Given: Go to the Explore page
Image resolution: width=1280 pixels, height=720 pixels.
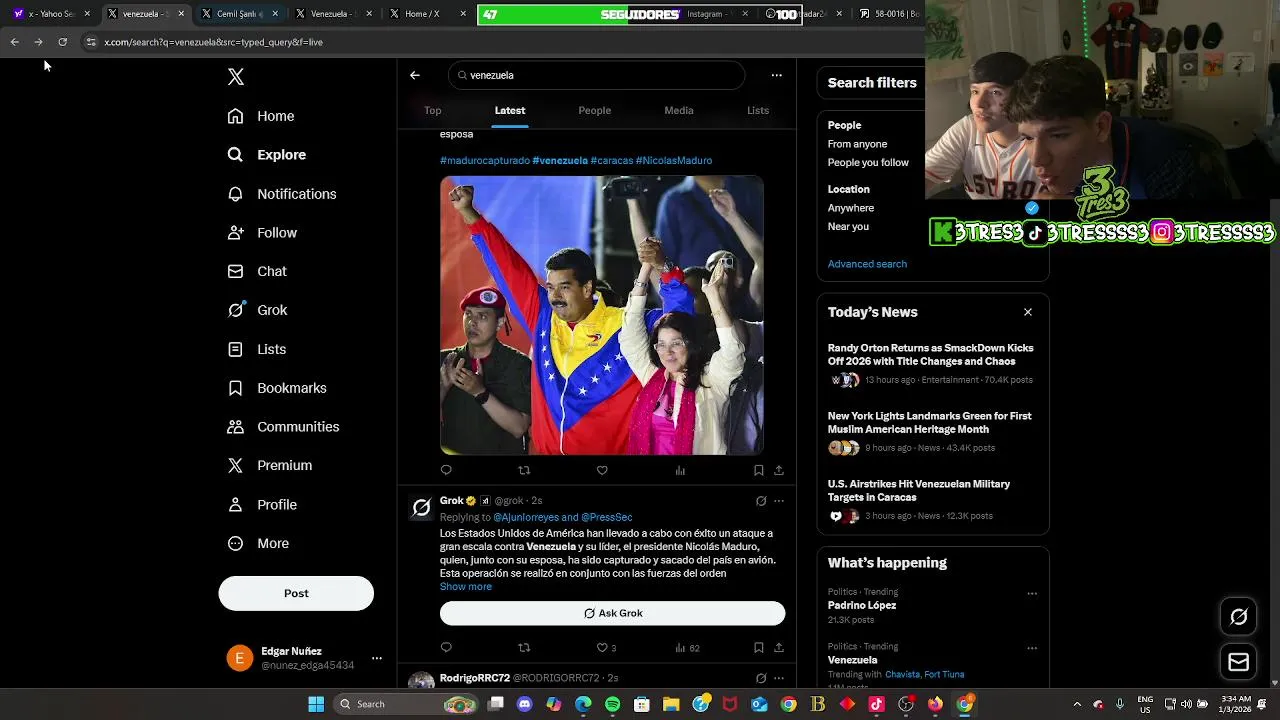Looking at the screenshot, I should [267, 155].
